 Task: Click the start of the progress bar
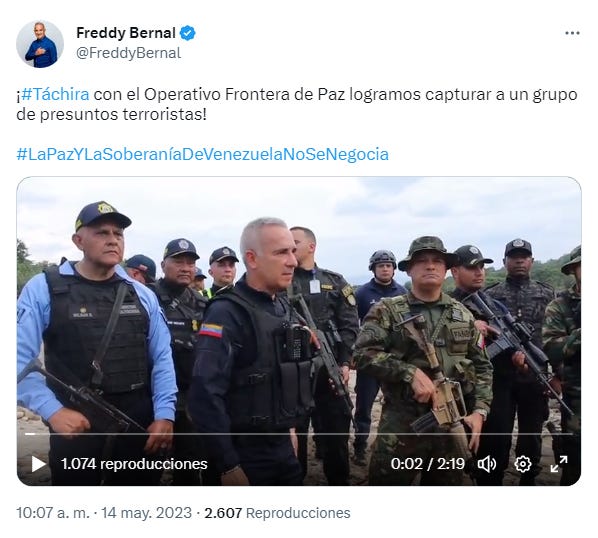point(27,434)
